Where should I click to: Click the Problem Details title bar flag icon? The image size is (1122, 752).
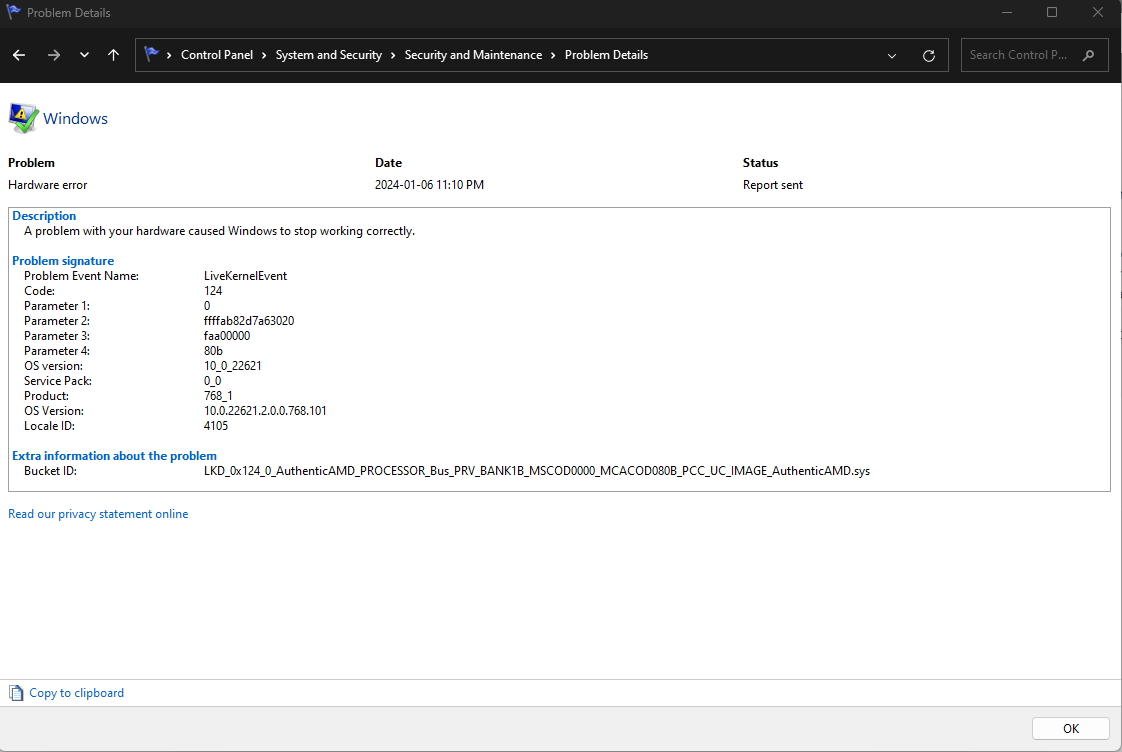coord(13,12)
